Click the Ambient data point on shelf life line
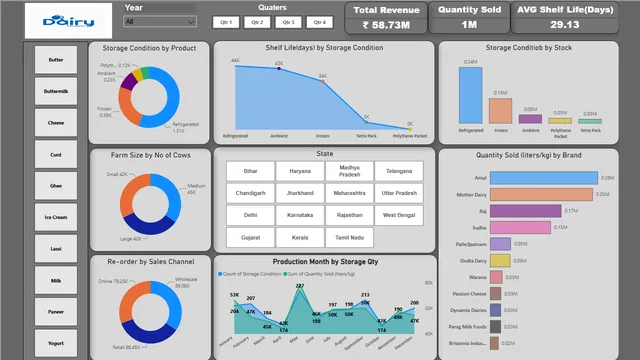 coord(279,69)
